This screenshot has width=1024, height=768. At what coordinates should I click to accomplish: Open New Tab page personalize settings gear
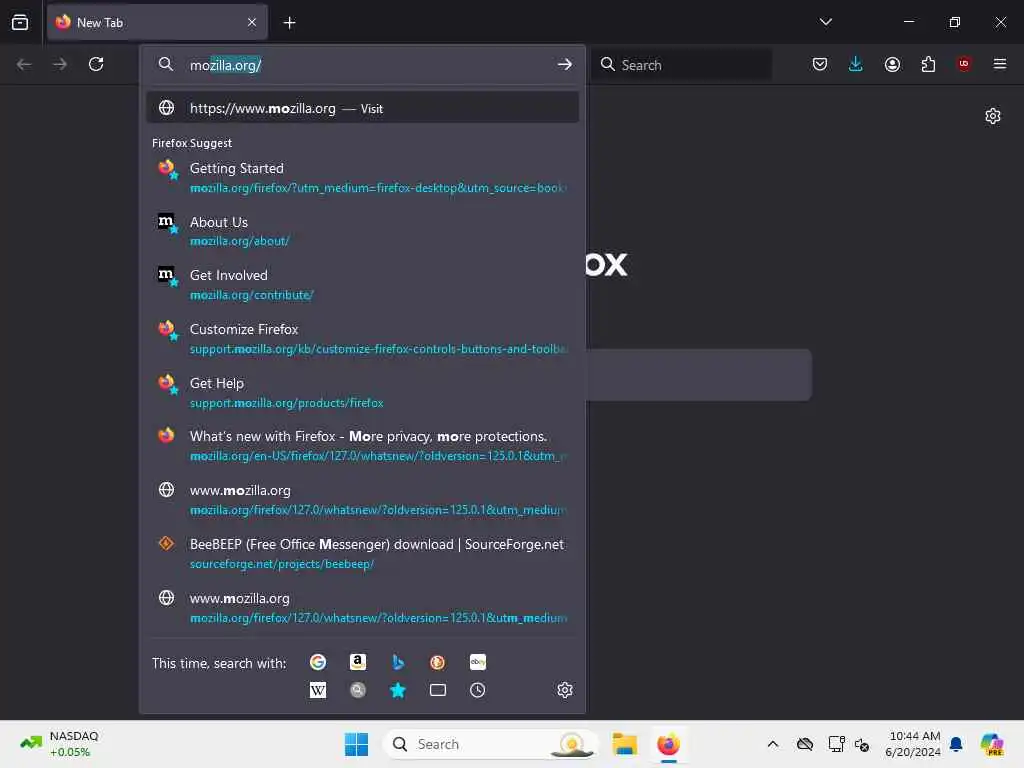pyautogui.click(x=993, y=116)
